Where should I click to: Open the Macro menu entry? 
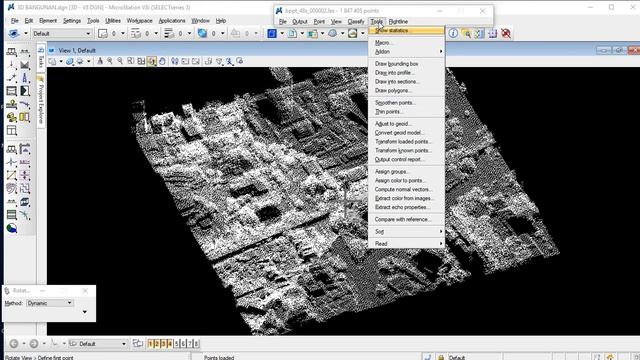tap(406, 43)
